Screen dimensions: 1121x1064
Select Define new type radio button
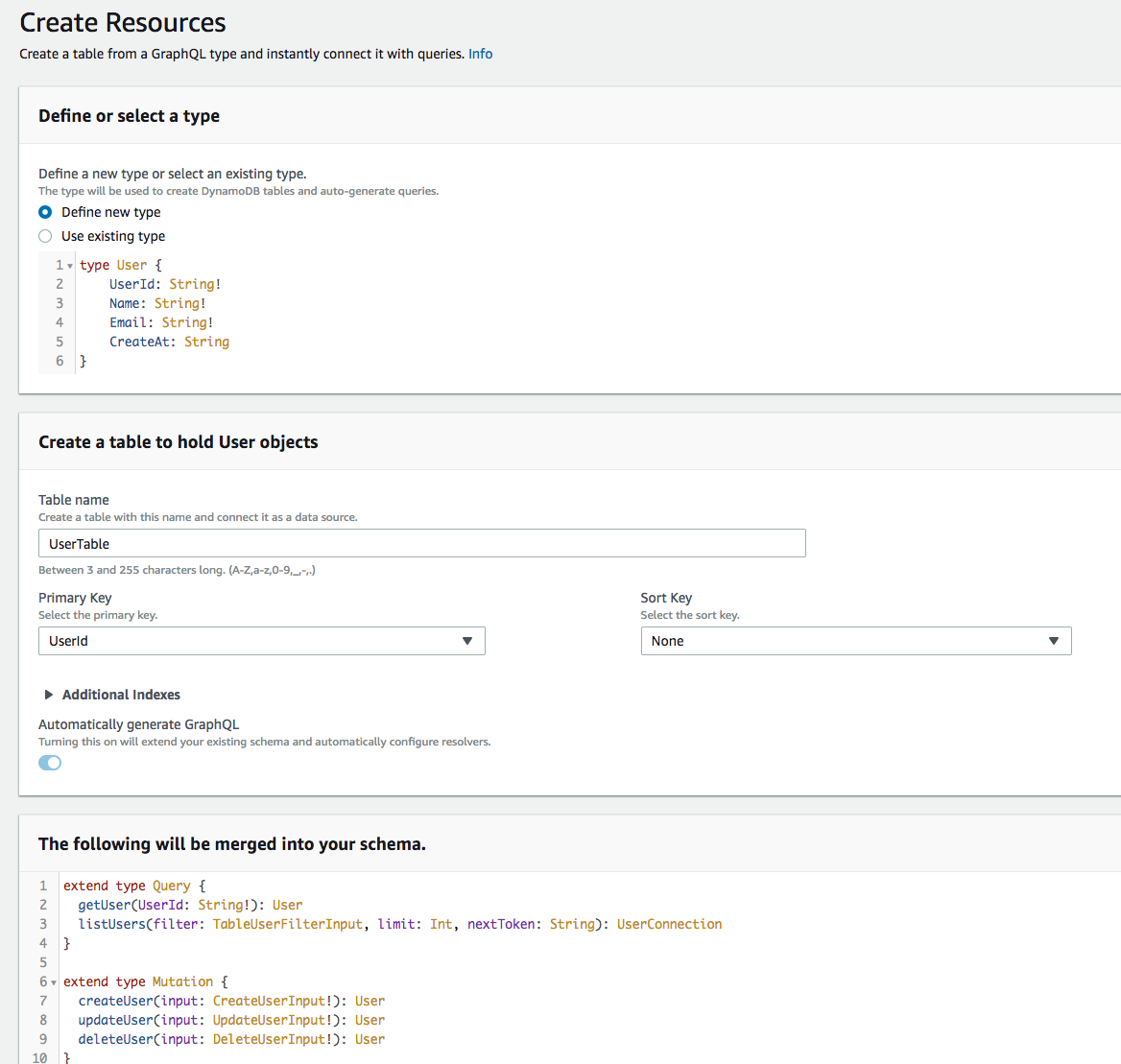click(45, 212)
